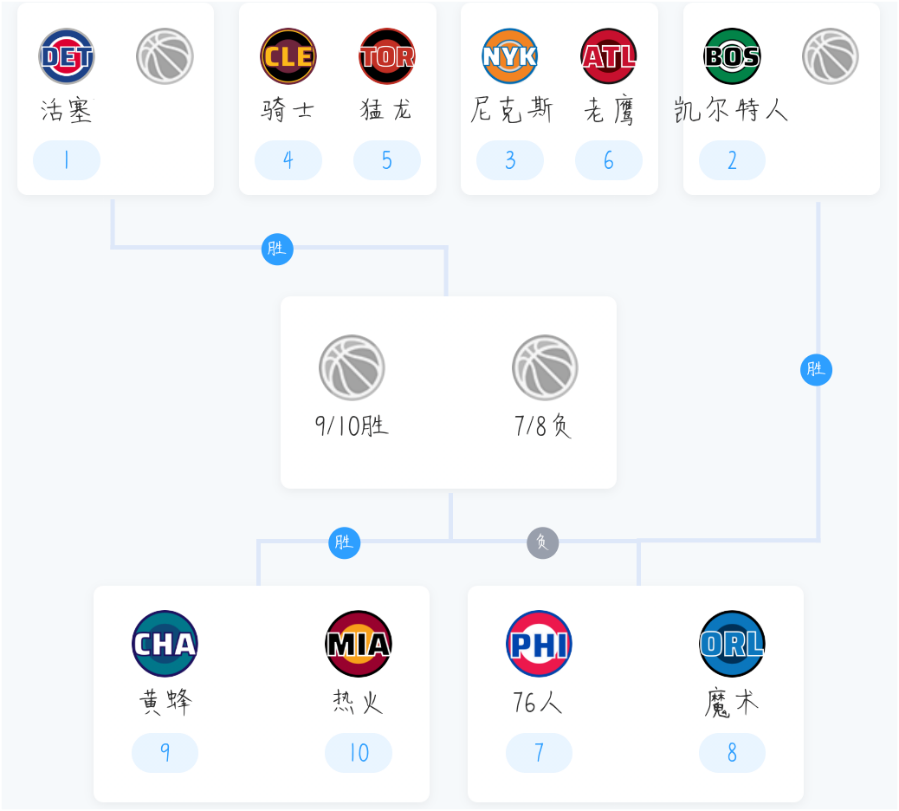
Task: Click the seed 1 badge under 活塞
Action: (x=67, y=160)
